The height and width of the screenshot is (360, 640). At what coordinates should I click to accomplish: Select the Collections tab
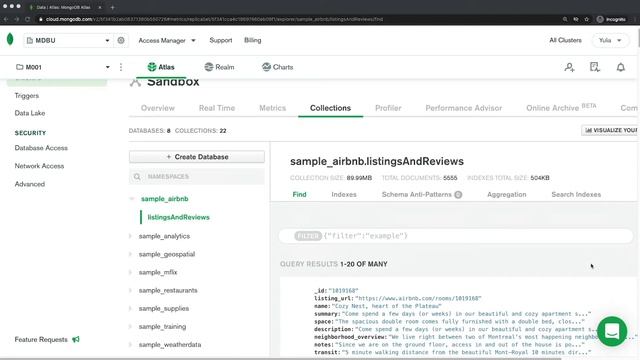pos(330,108)
